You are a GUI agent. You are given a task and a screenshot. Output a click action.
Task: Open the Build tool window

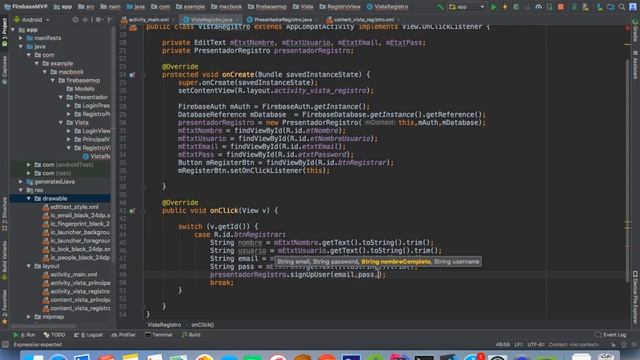coord(191,335)
